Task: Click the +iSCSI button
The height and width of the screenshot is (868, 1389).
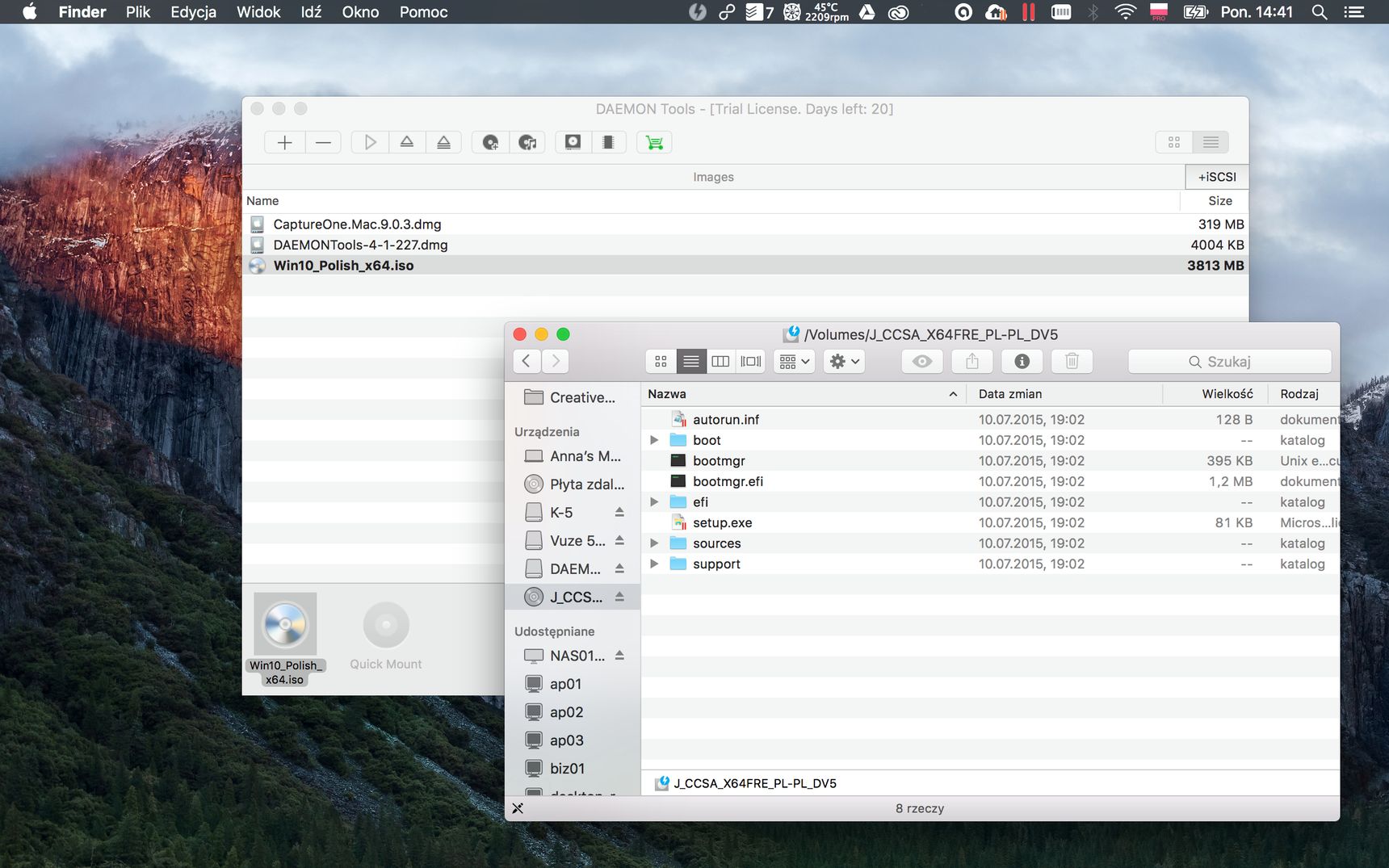Action: coord(1217,177)
